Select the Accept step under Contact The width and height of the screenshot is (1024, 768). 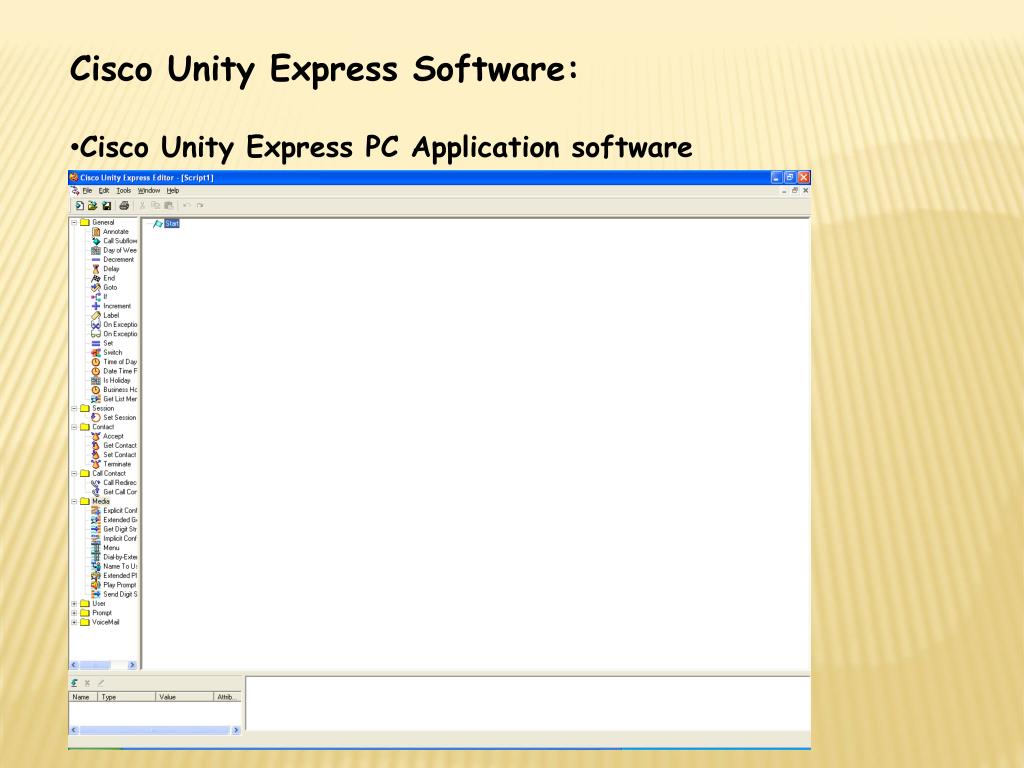coord(108,436)
